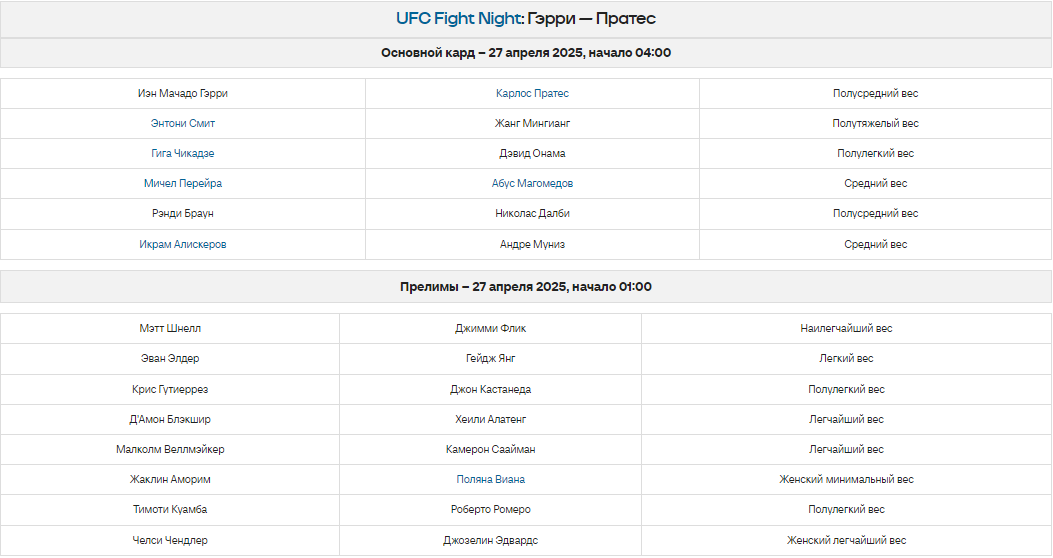Open the Карлос Пратес fighter link
Viewport: 1053px width, 558px height.
pos(532,93)
